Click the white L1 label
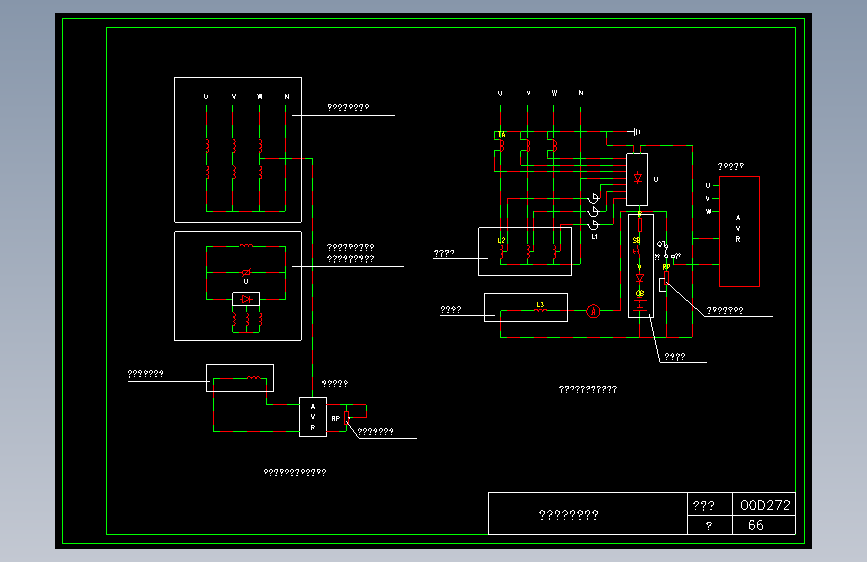867x562 pixels. coord(594,237)
